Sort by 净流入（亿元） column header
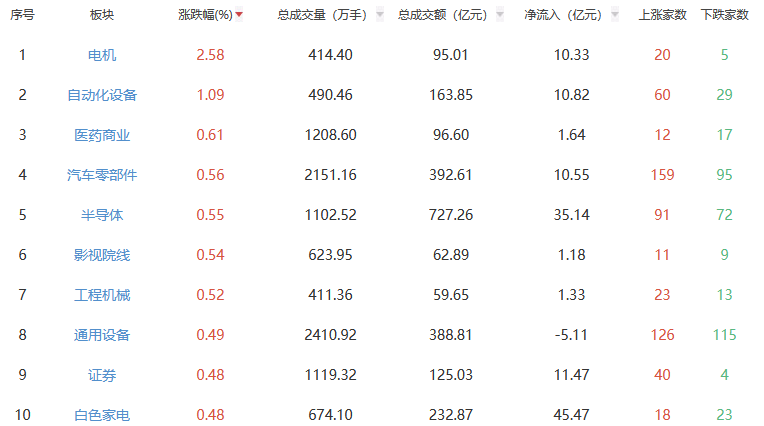 [x=563, y=15]
